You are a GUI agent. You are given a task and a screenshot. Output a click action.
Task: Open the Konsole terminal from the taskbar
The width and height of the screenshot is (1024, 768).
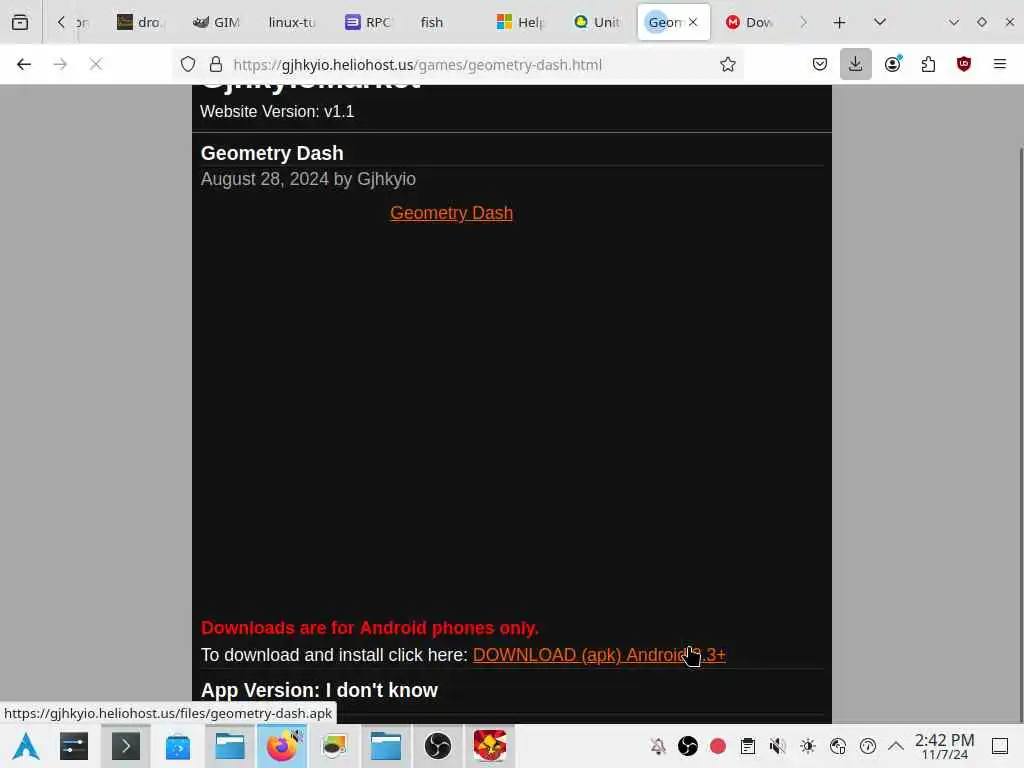(x=125, y=746)
